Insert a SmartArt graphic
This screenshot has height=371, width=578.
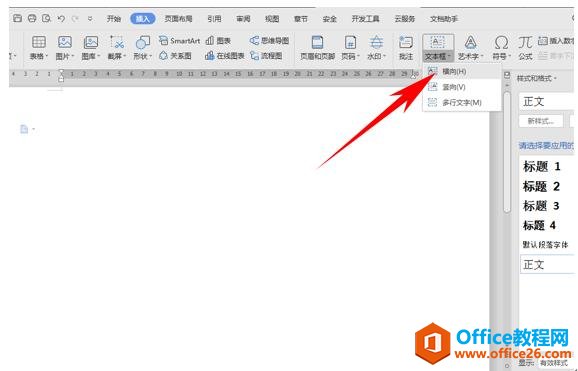coord(179,41)
